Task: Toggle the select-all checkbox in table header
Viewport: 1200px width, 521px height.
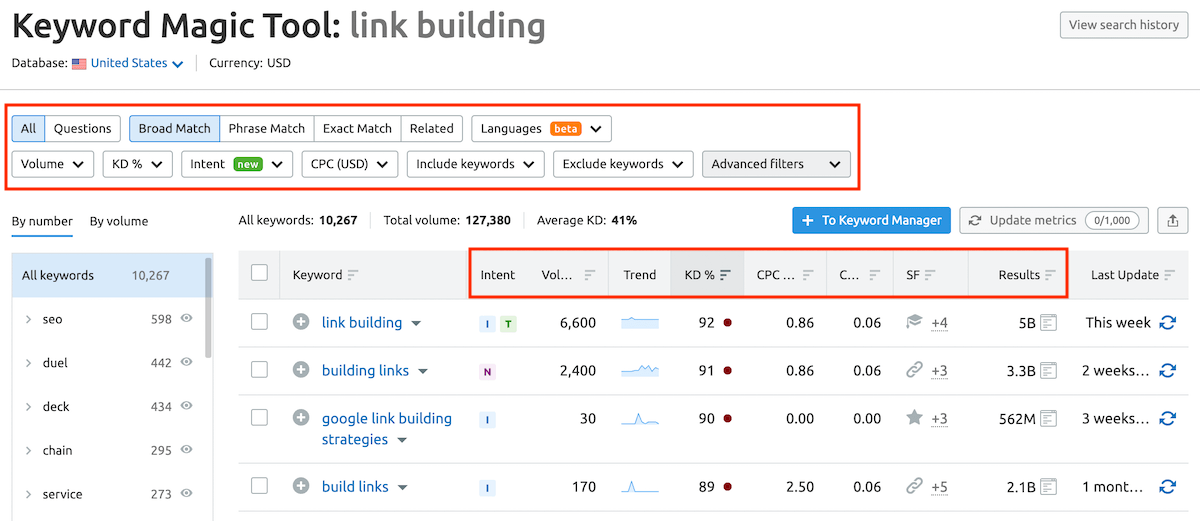Action: tap(260, 273)
